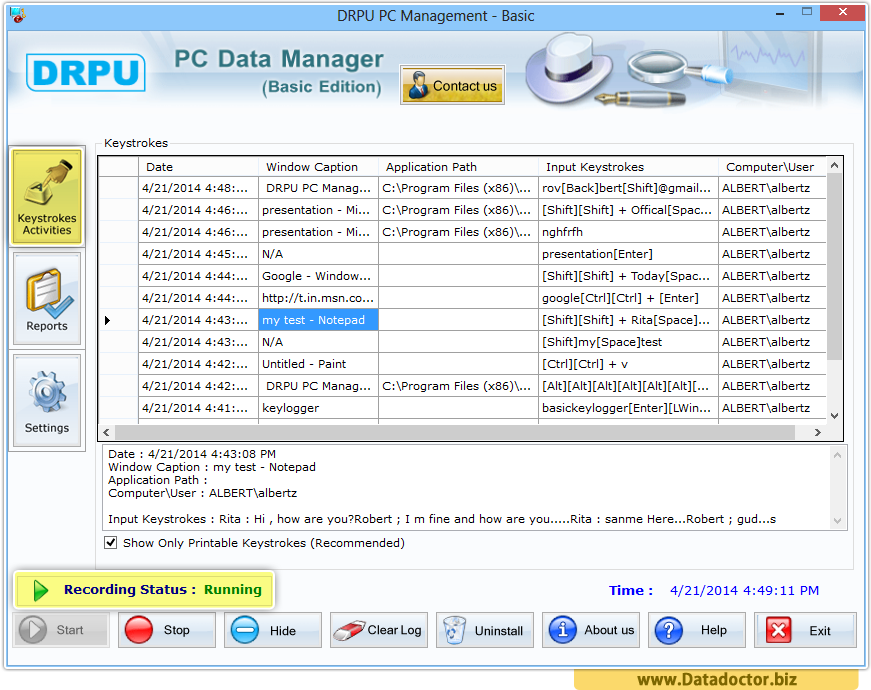Select the 'basickeylogger[Enter][LWin...' cell
The width and height of the screenshot is (871, 690).
pos(628,408)
